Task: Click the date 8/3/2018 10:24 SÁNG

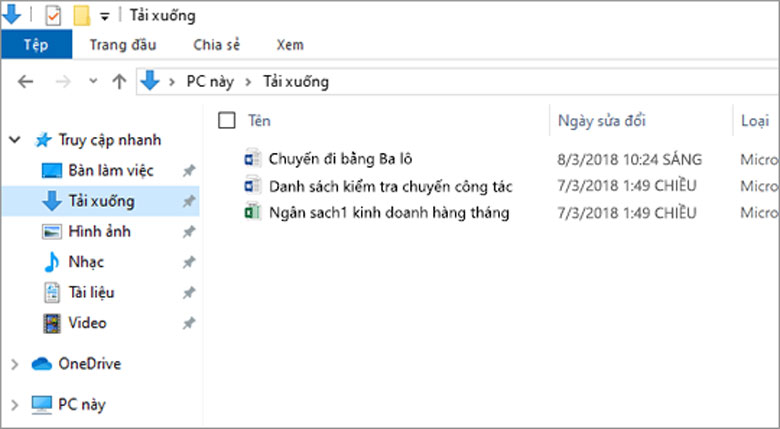Action: [x=629, y=159]
